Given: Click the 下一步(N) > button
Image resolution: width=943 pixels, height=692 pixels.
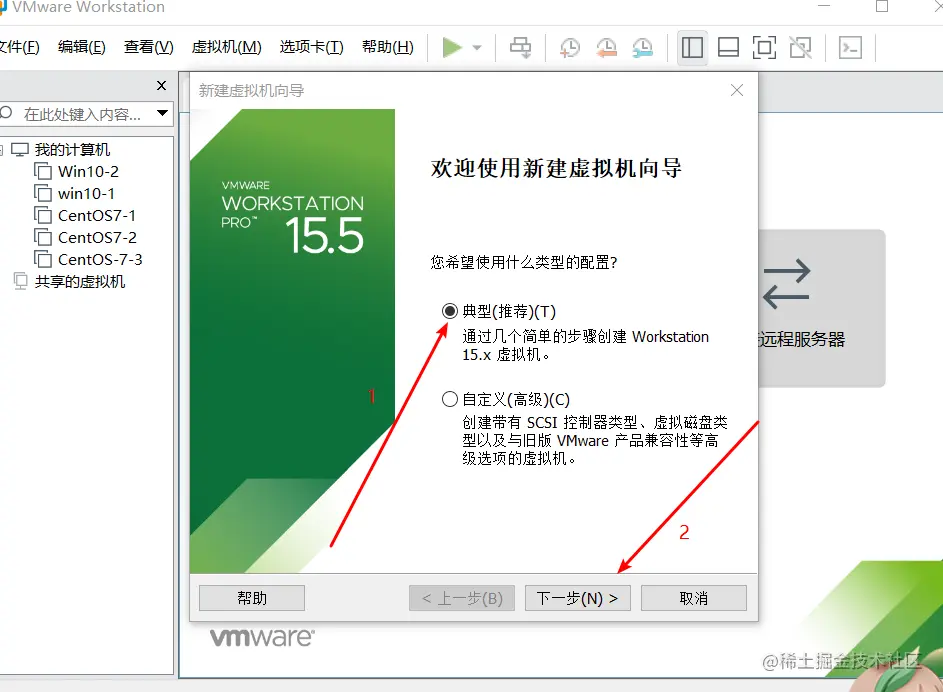Looking at the screenshot, I should click(x=577, y=598).
